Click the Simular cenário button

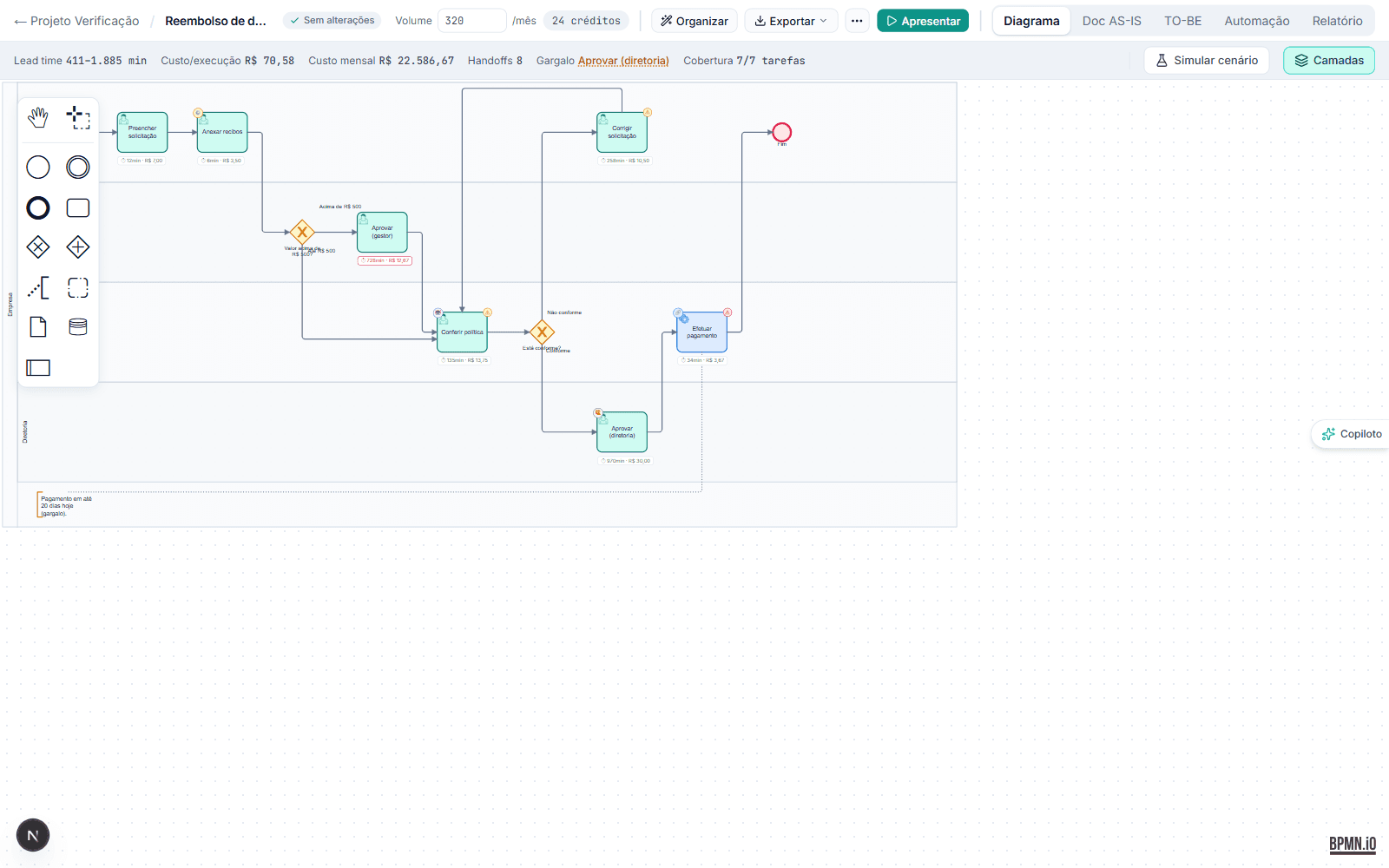tap(1207, 61)
